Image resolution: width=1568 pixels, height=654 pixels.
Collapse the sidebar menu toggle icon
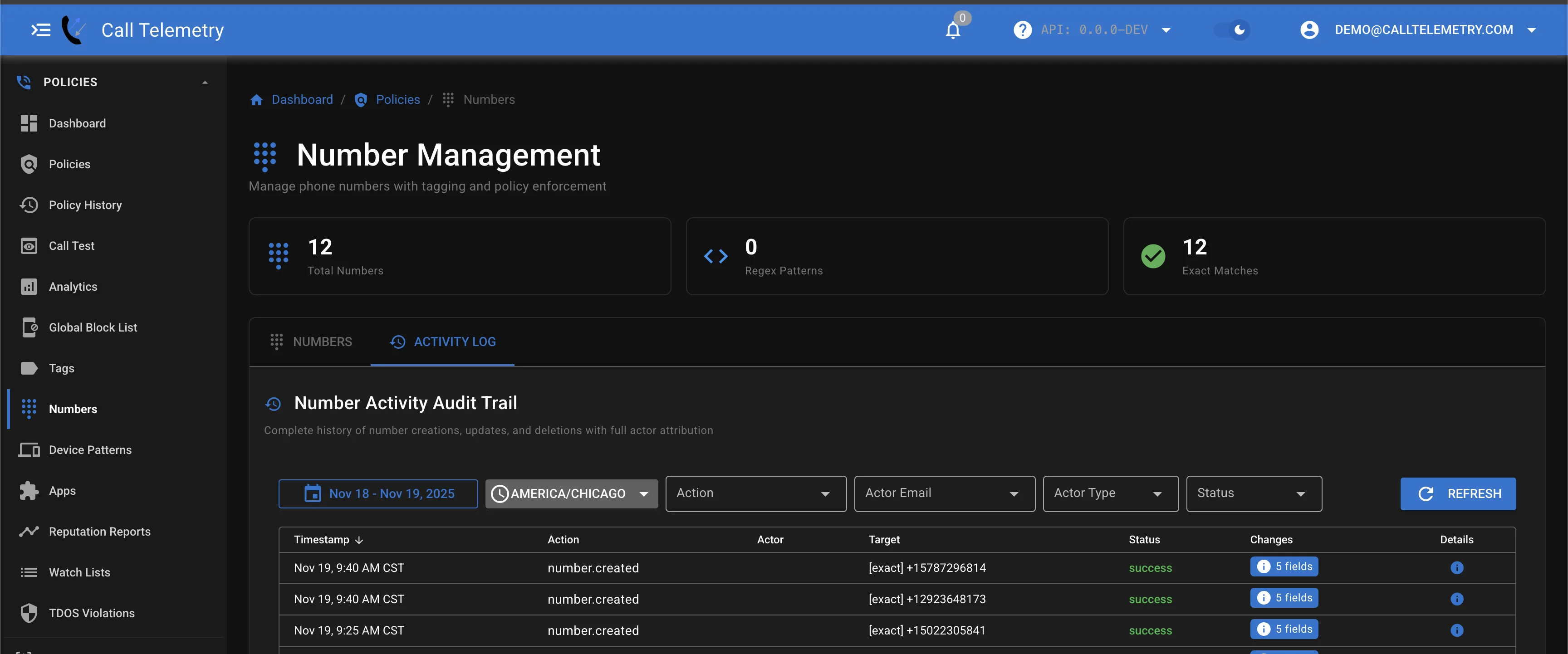[x=41, y=30]
